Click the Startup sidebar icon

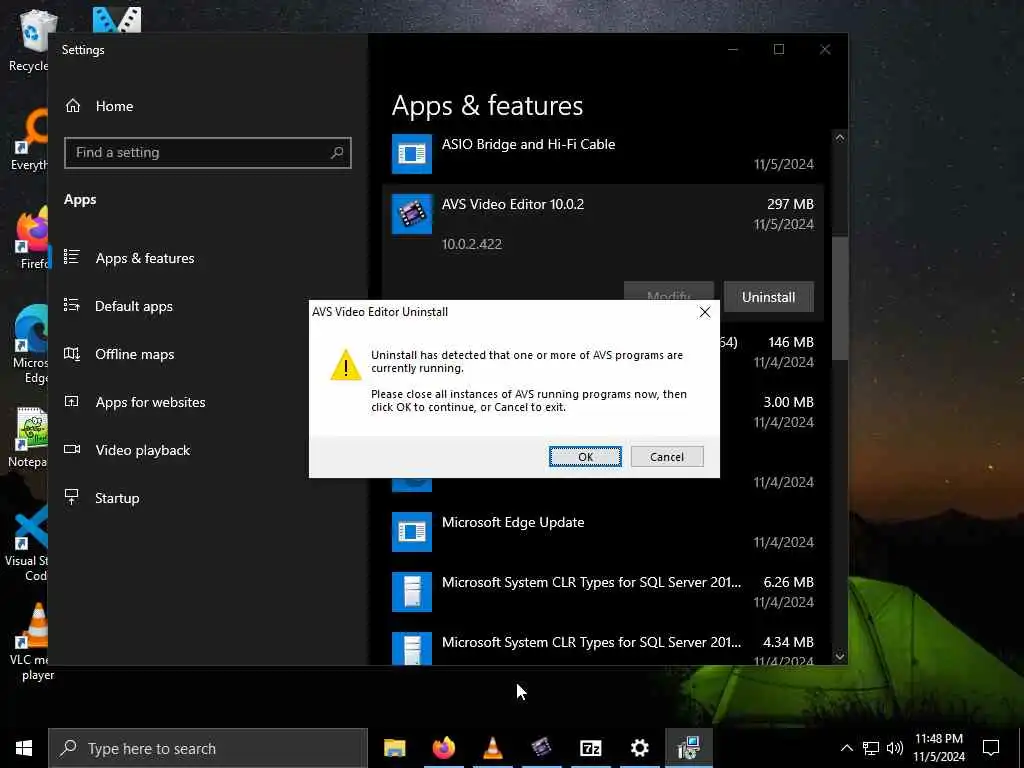click(72, 497)
